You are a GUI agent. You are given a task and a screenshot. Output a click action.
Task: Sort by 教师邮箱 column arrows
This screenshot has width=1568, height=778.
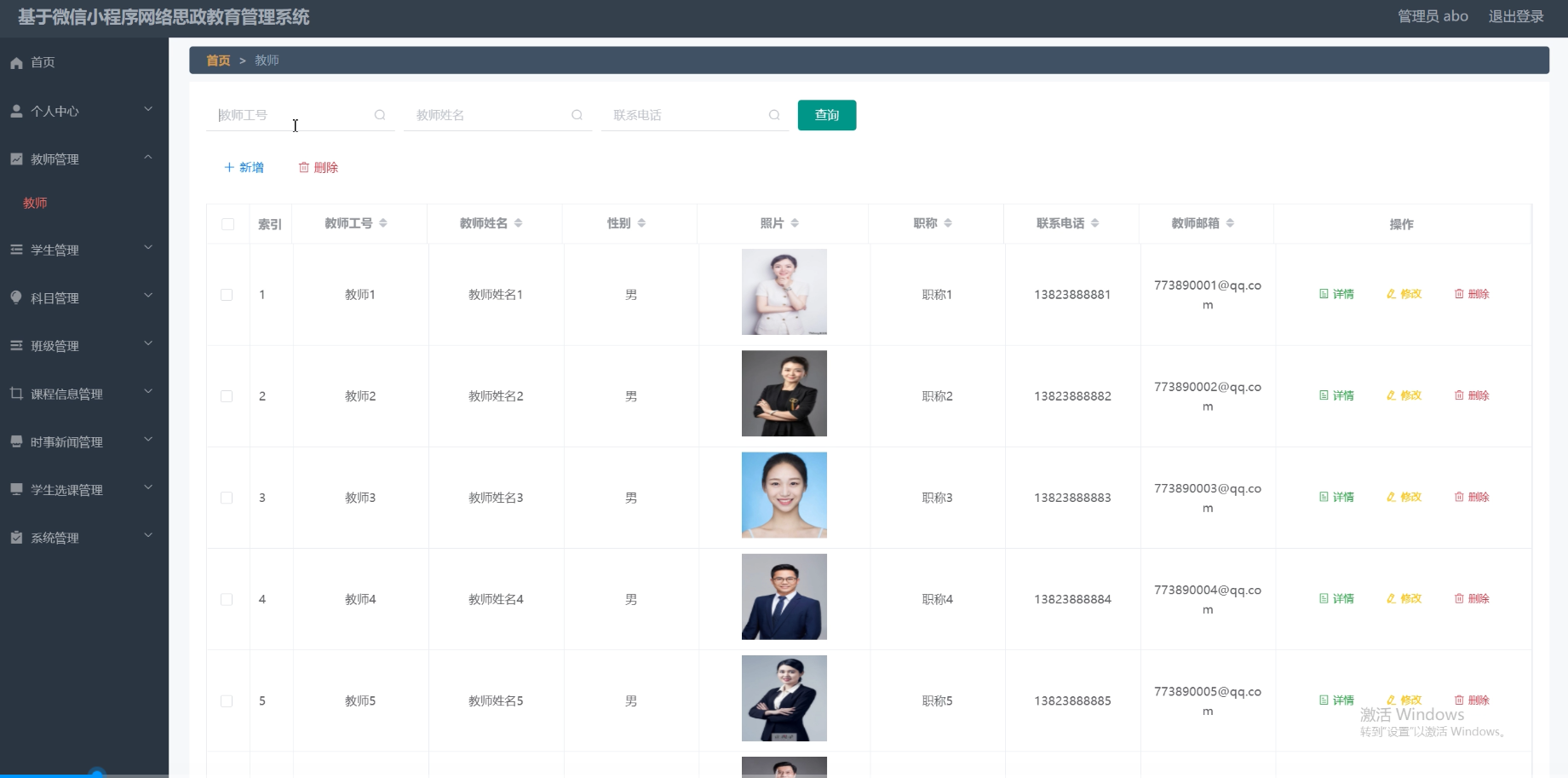tap(1230, 223)
